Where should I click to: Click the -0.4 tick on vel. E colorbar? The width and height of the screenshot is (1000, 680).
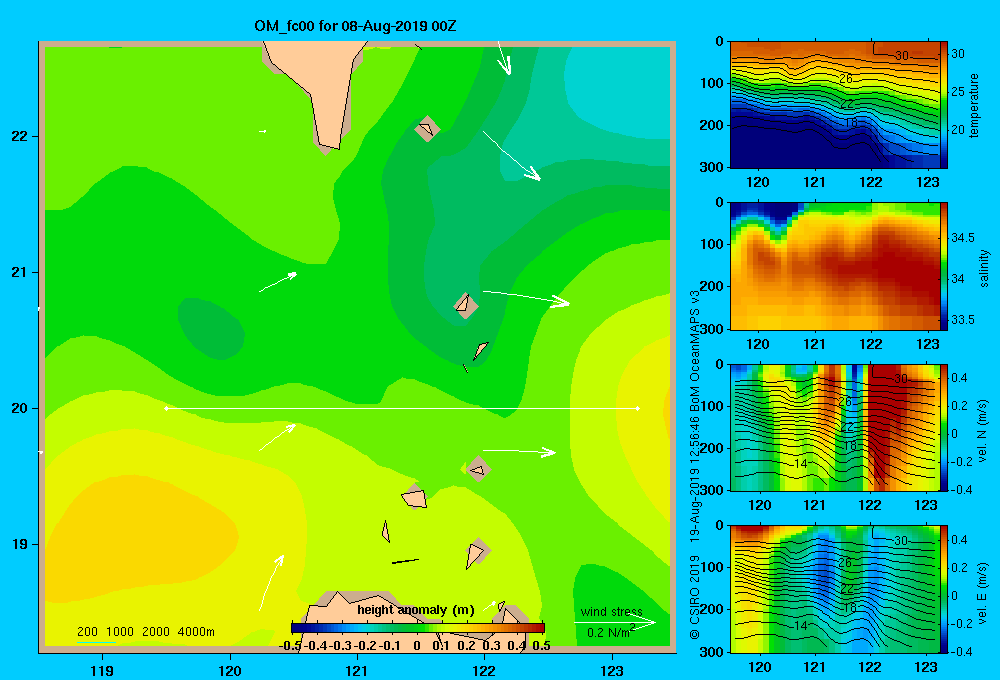point(961,651)
